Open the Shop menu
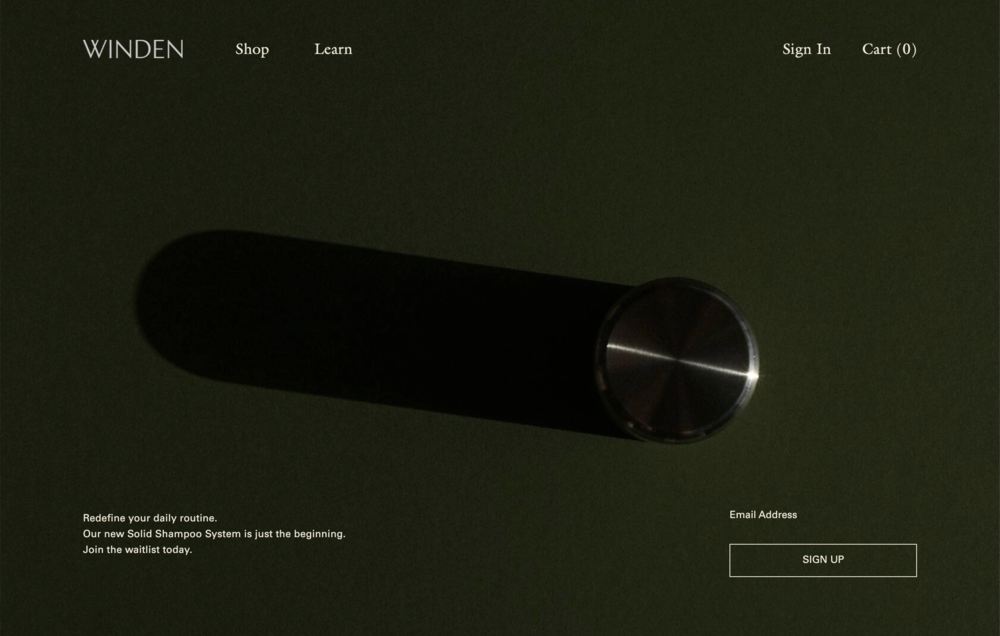 coord(252,49)
